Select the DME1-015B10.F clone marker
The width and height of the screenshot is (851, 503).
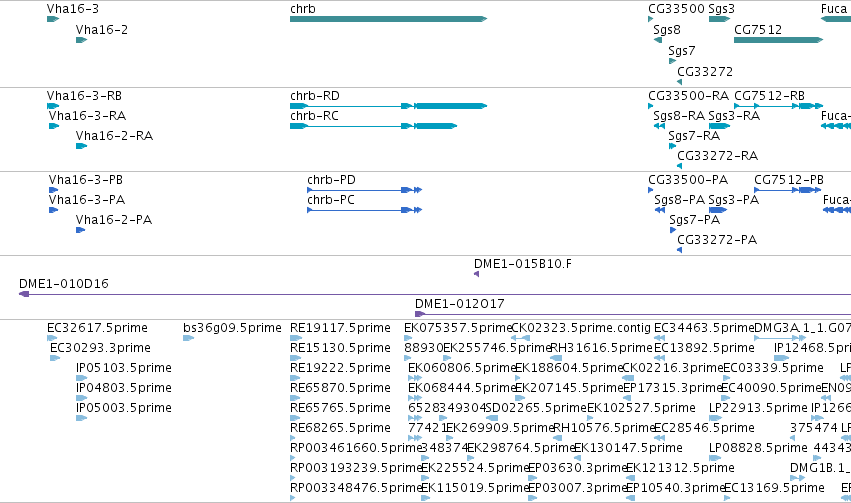[477, 274]
